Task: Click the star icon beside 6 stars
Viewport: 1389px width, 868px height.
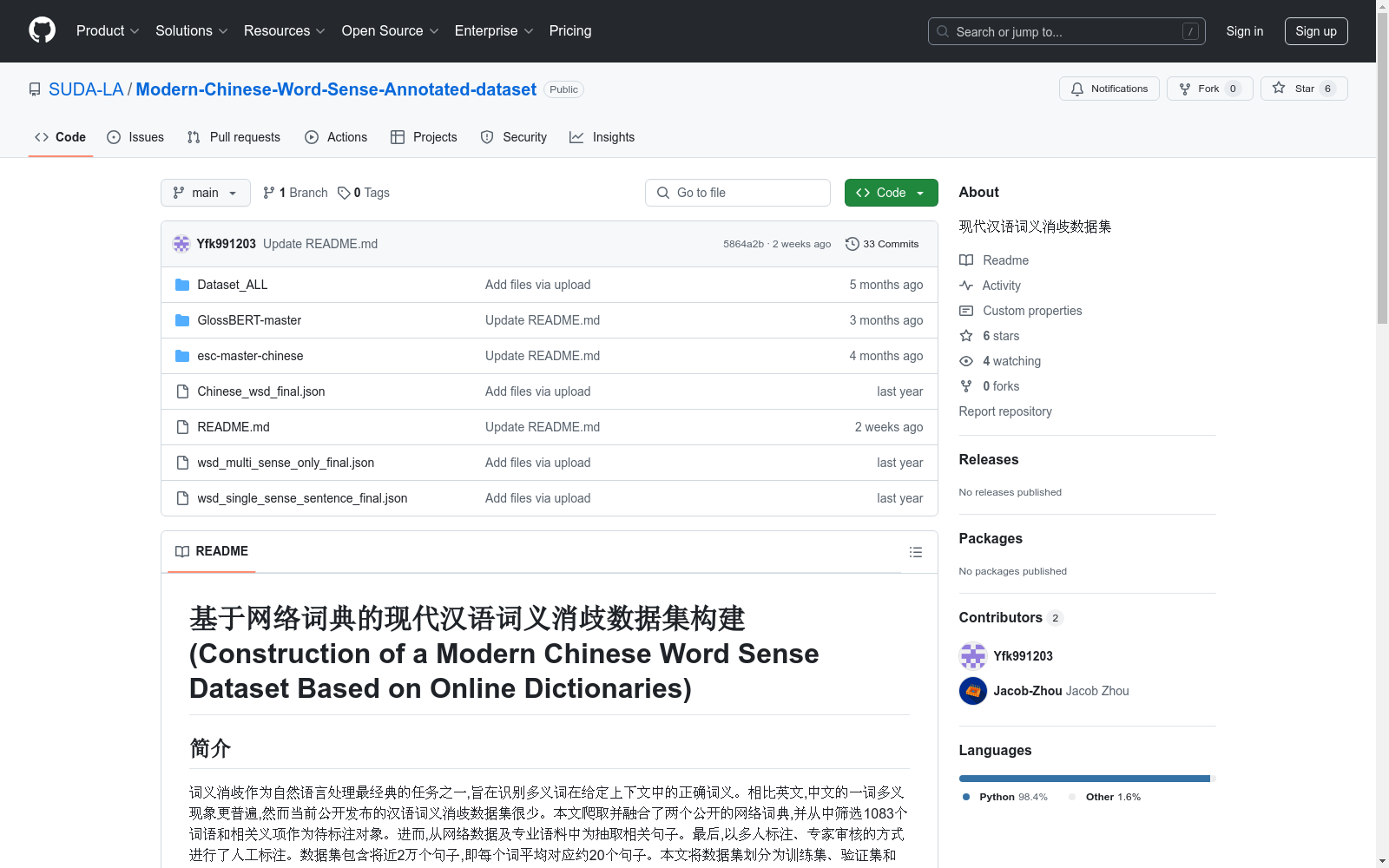Action: coord(966,336)
